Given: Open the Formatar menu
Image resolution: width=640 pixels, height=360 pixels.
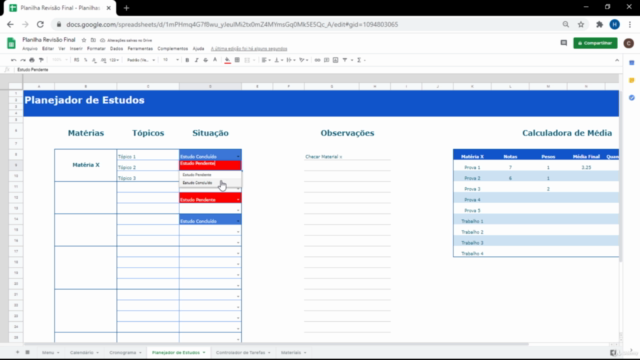Looking at the screenshot, I should click(96, 49).
